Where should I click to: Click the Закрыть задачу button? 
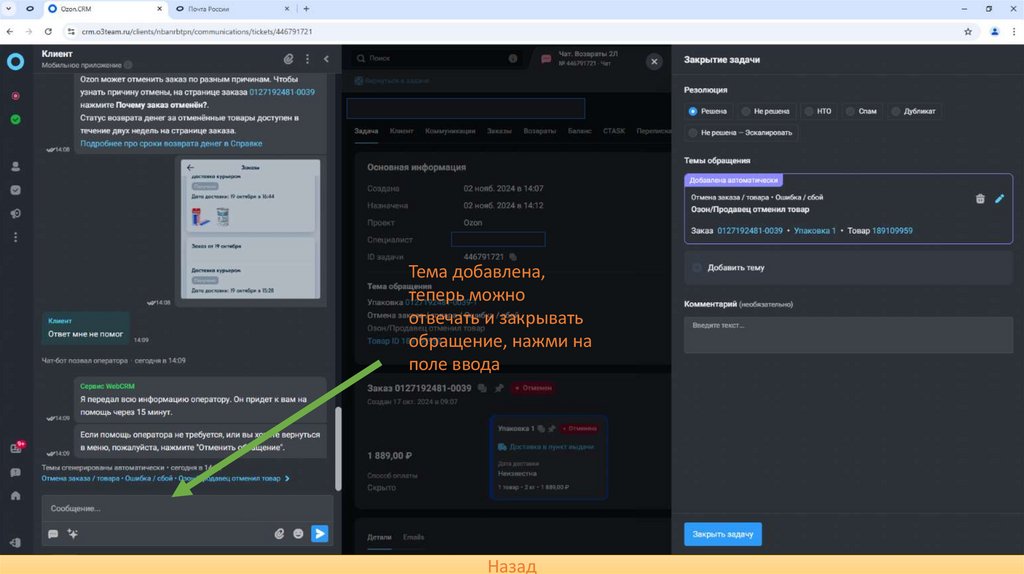(722, 534)
